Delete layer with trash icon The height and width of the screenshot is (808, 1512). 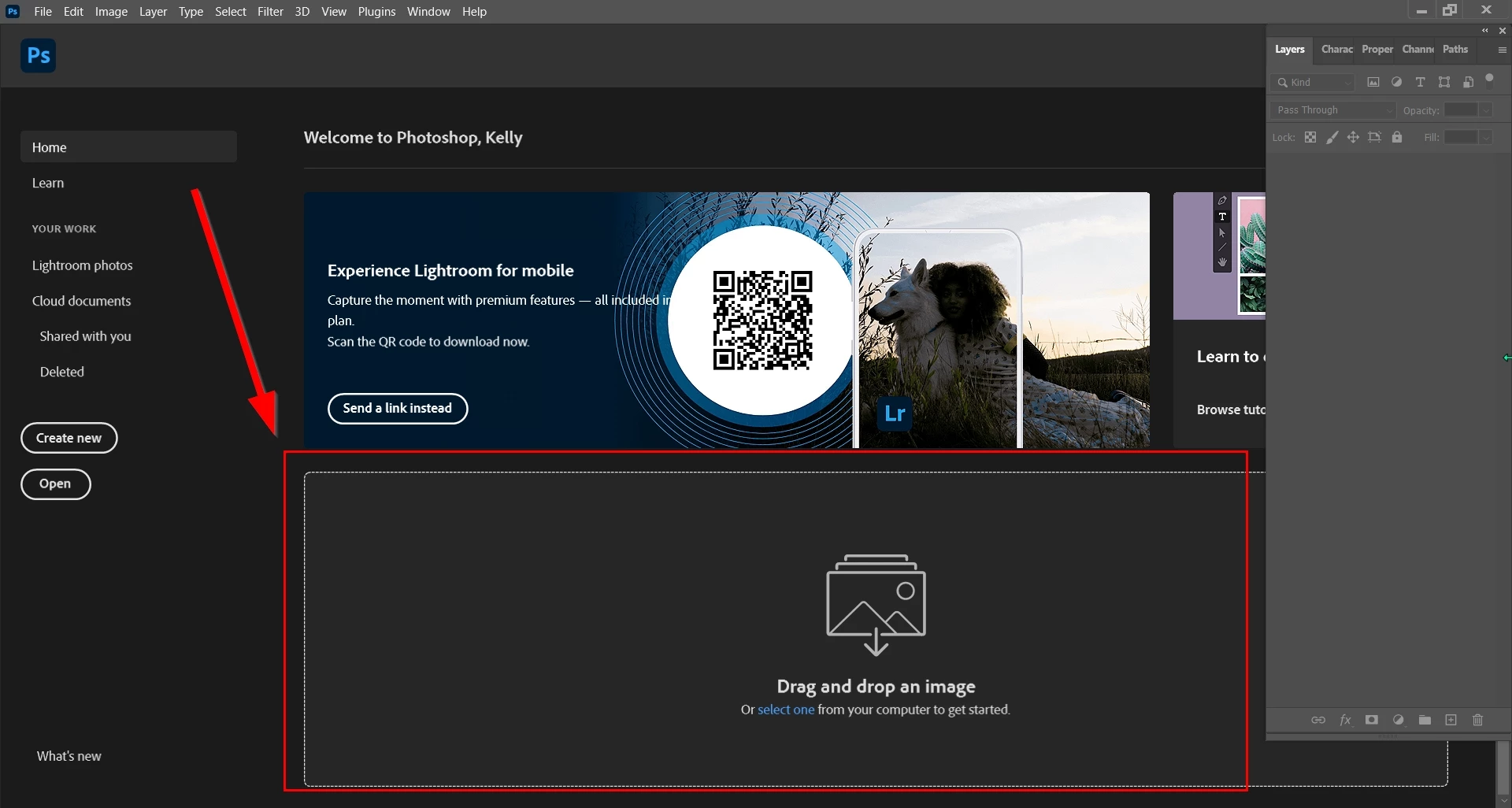[x=1478, y=720]
